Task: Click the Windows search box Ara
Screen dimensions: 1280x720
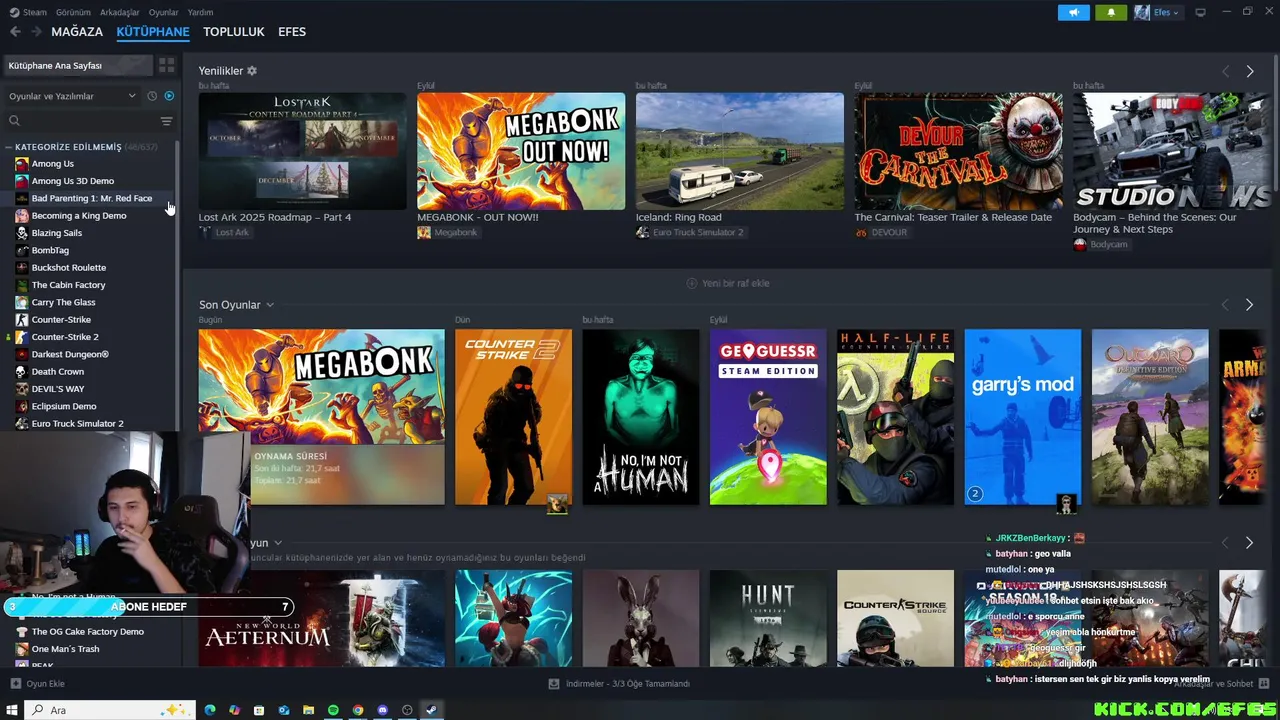Action: tap(110, 710)
